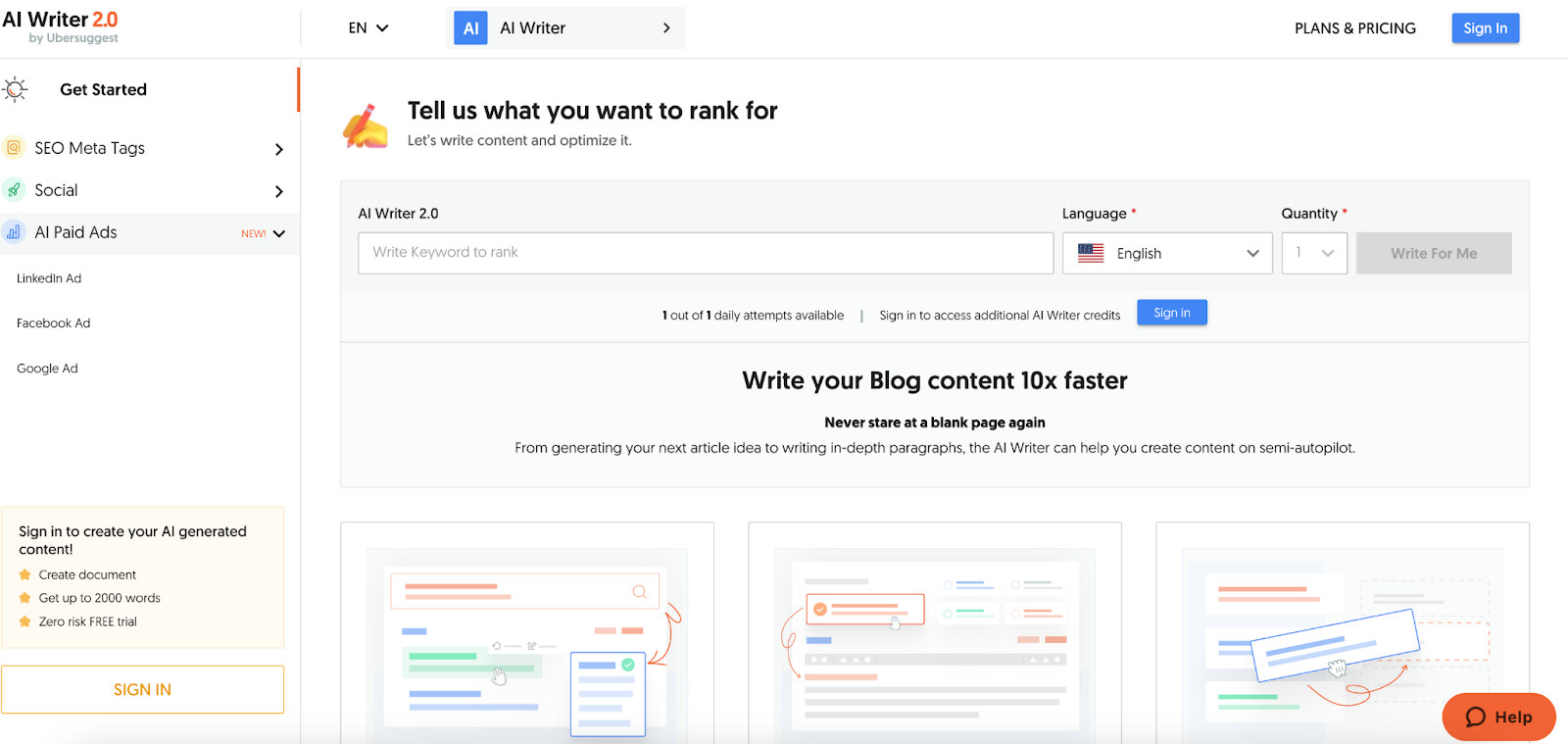
Task: Click the 'Create document' text
Action: coord(87,574)
